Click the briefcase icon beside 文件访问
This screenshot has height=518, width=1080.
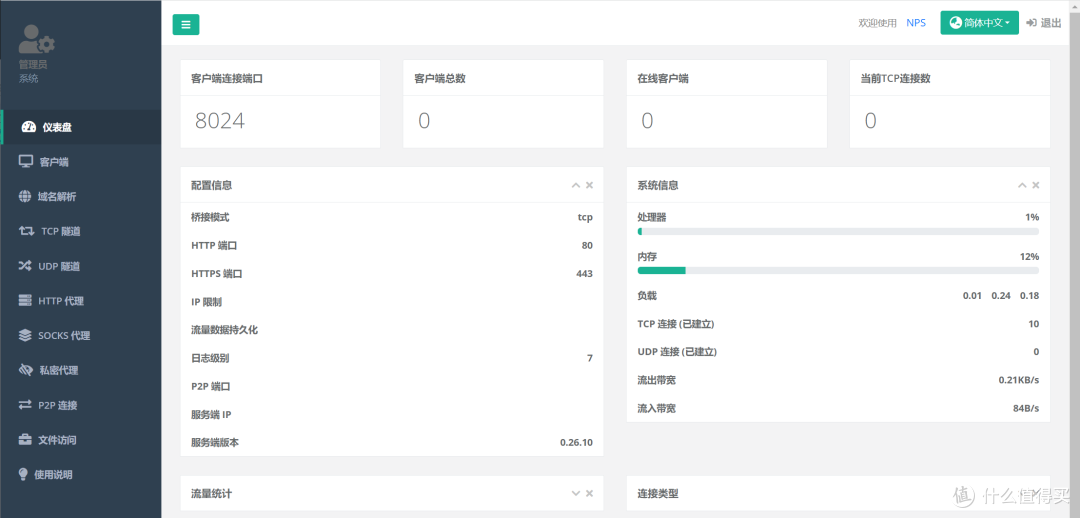tap(25, 439)
